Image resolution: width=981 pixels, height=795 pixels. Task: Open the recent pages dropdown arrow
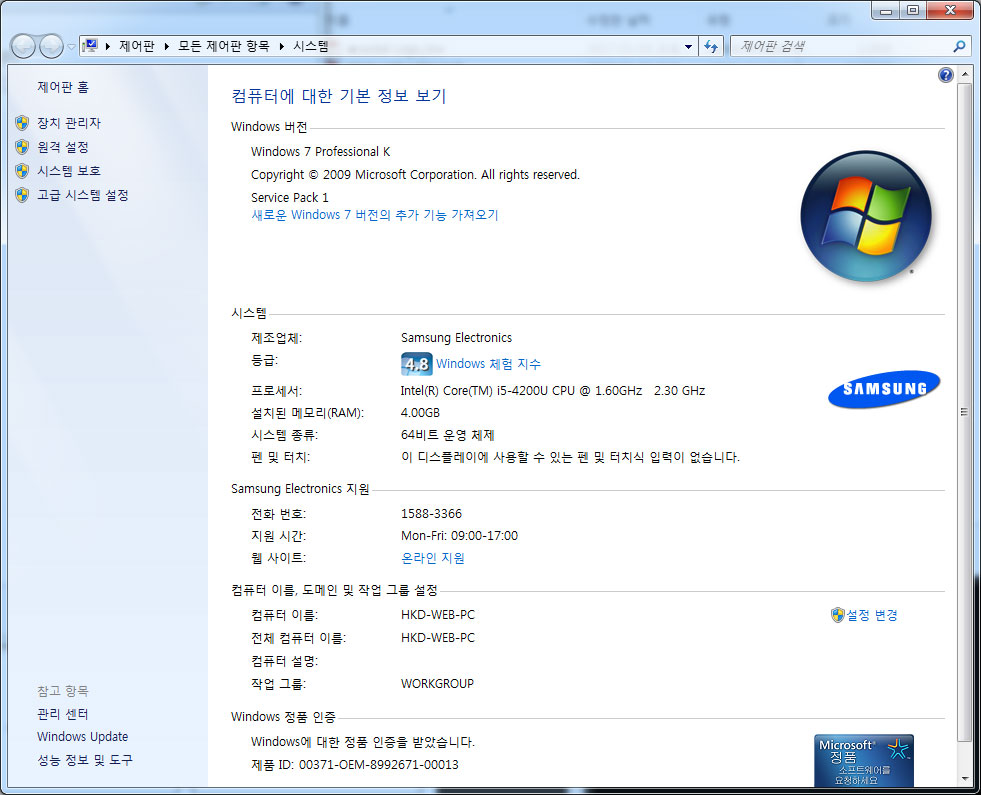click(71, 47)
